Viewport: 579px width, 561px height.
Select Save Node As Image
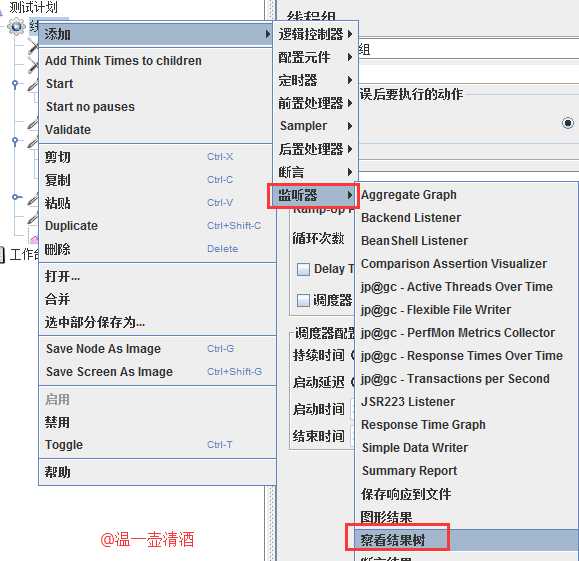(157, 349)
